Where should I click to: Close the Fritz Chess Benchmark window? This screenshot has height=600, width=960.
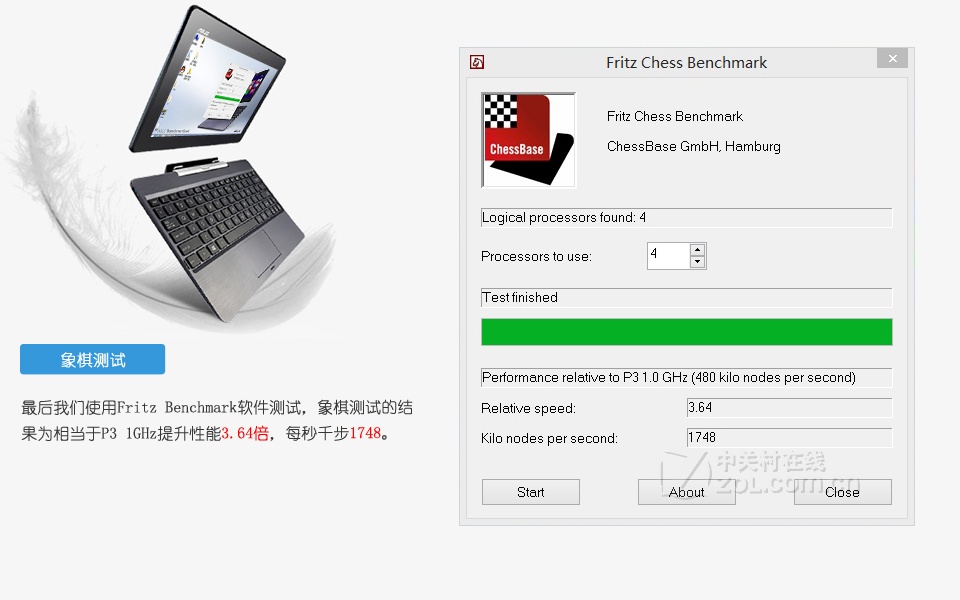pos(892,58)
